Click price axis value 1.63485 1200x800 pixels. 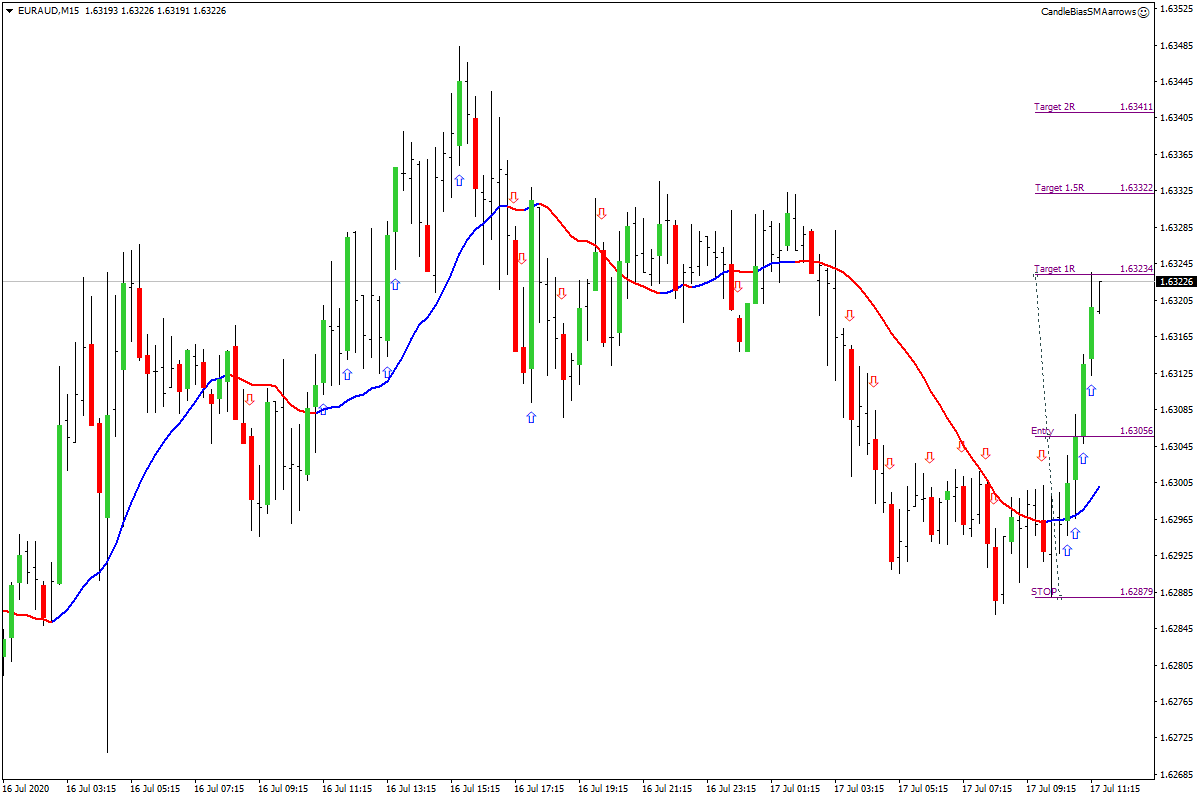coord(1176,45)
